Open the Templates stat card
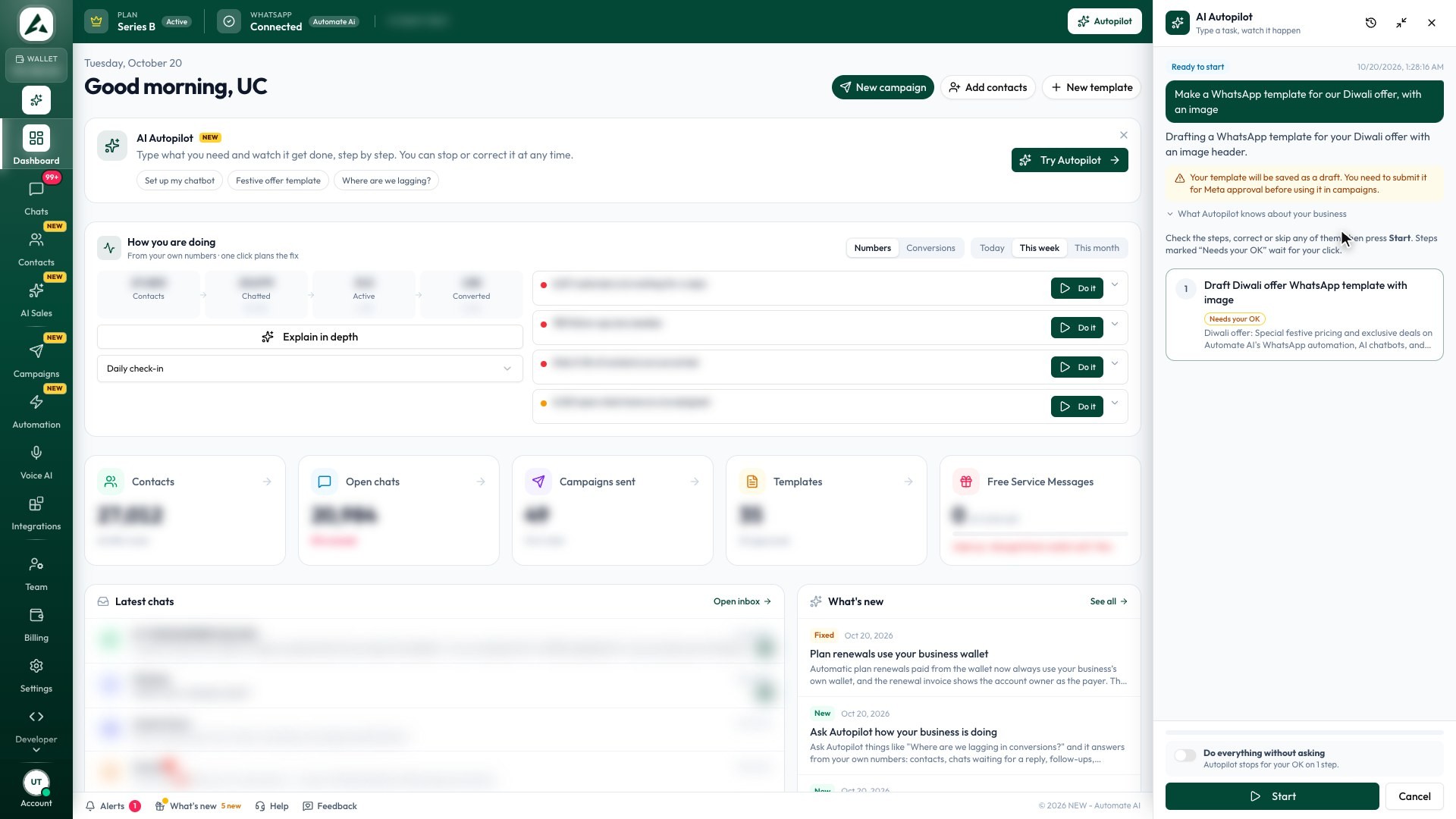Screen dimensions: 1456x819 coord(826,510)
